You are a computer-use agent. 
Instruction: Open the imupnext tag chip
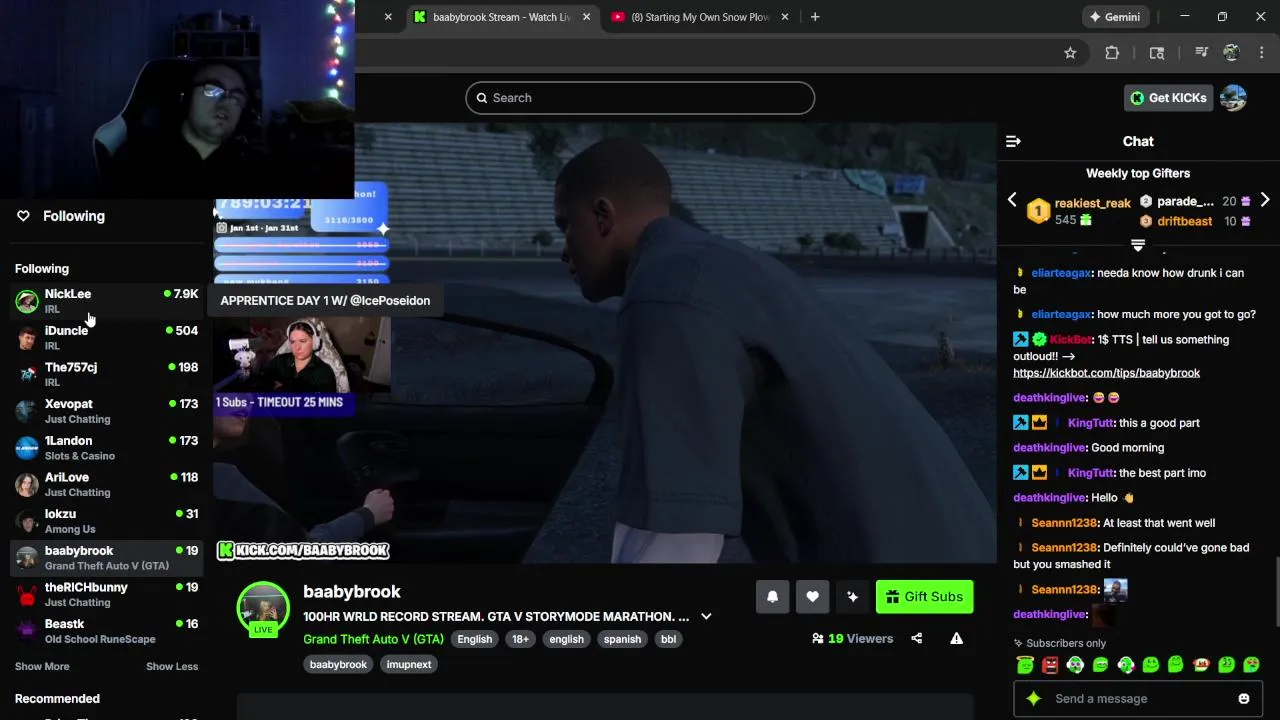409,664
